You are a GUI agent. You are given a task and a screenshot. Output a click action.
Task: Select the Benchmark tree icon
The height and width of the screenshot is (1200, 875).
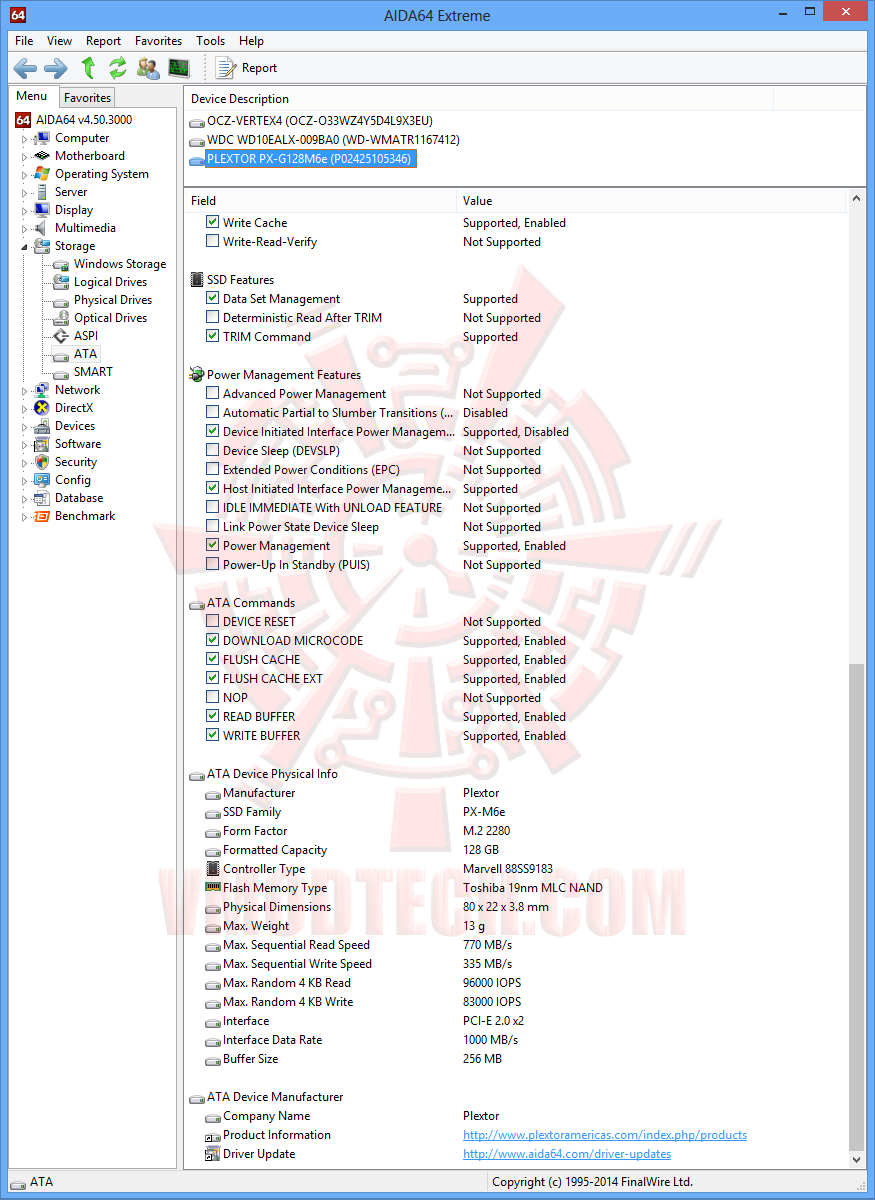coord(42,516)
